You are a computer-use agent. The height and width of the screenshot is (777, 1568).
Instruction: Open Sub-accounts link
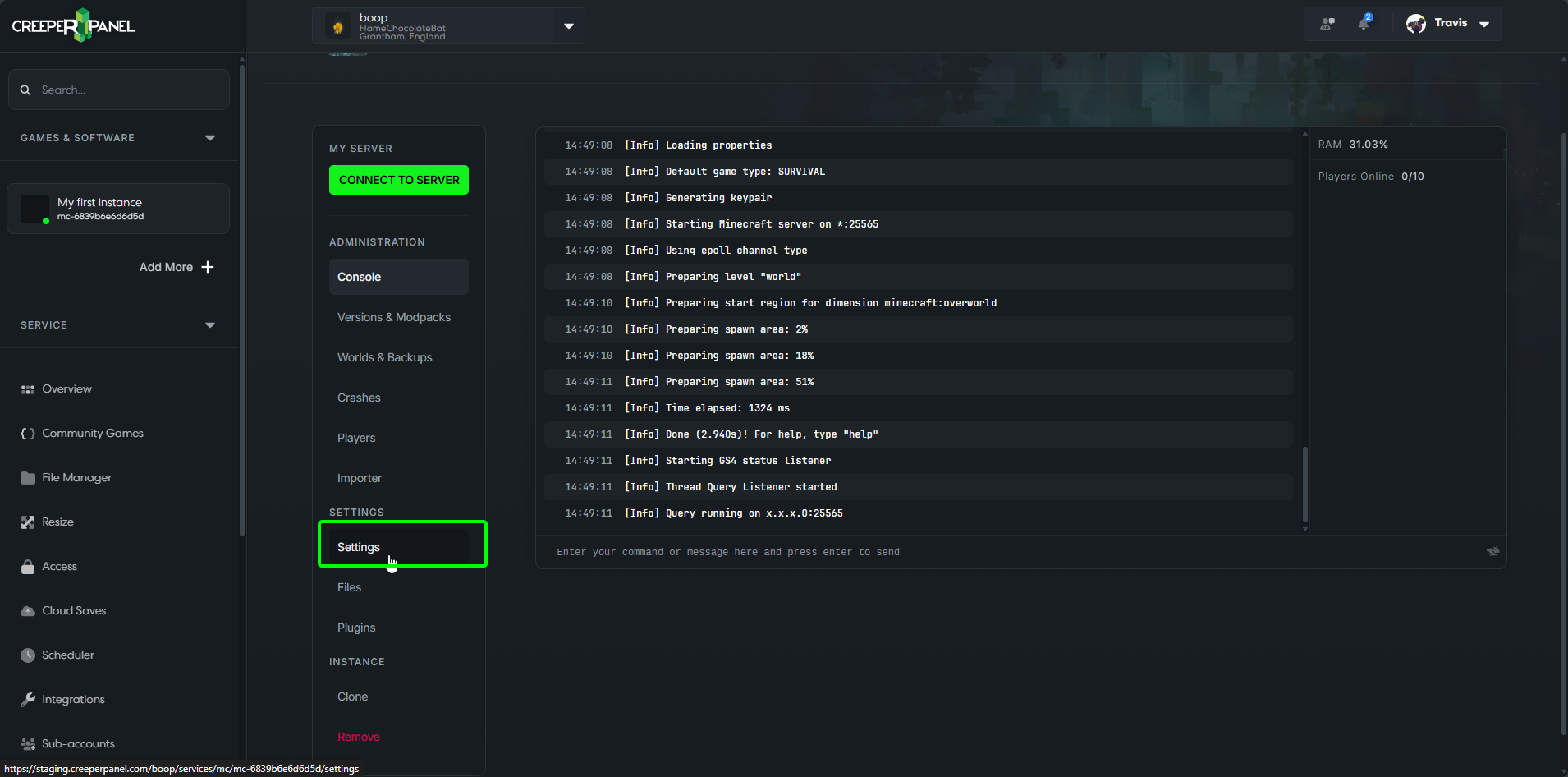point(78,744)
